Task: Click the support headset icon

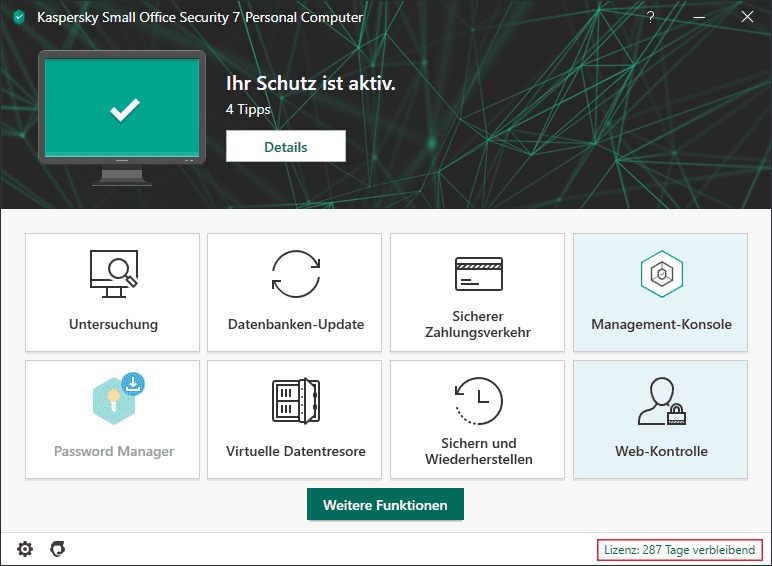Action: point(58,549)
